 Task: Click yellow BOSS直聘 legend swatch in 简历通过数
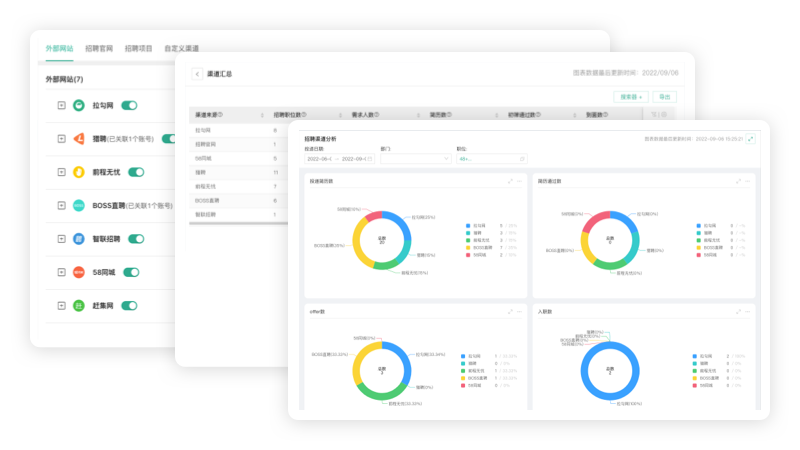[698, 247]
